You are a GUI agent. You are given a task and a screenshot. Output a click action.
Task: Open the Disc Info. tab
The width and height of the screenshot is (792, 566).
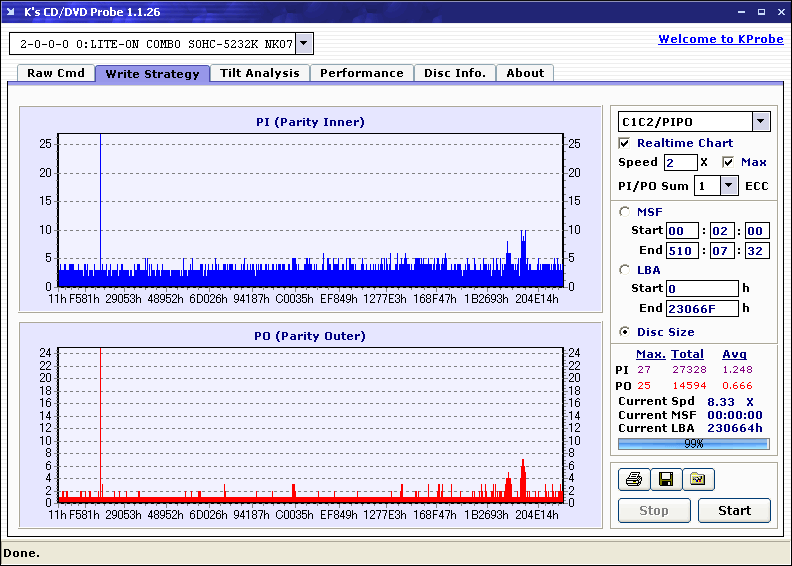[x=455, y=73]
